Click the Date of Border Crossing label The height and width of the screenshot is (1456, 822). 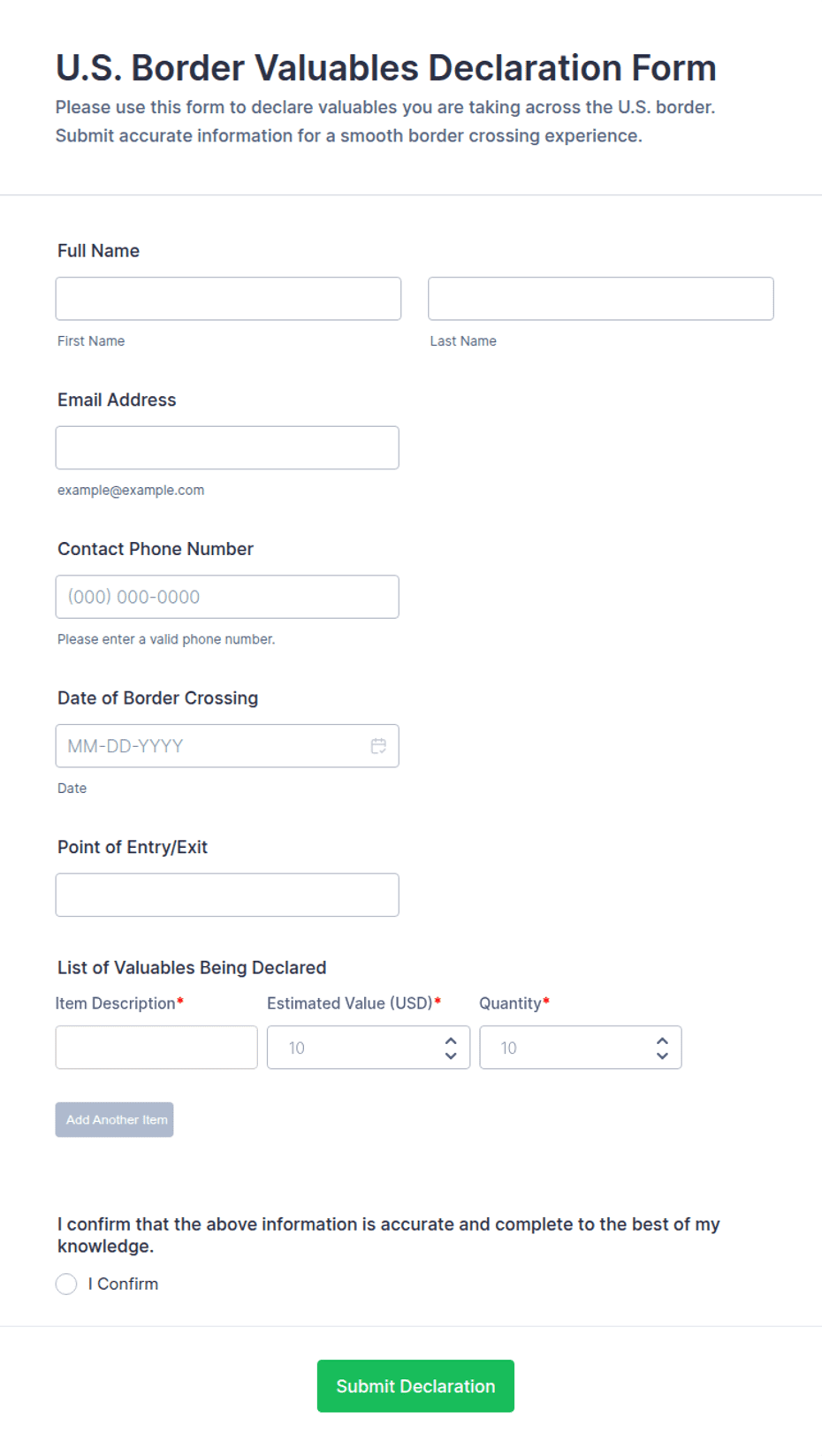(158, 698)
